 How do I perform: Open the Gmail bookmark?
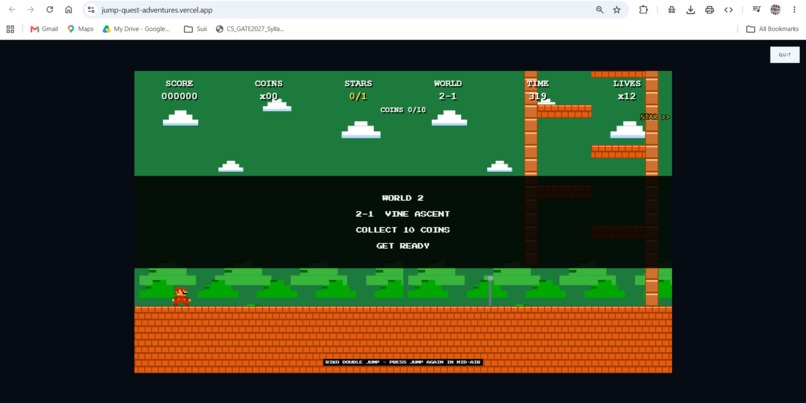pos(44,29)
